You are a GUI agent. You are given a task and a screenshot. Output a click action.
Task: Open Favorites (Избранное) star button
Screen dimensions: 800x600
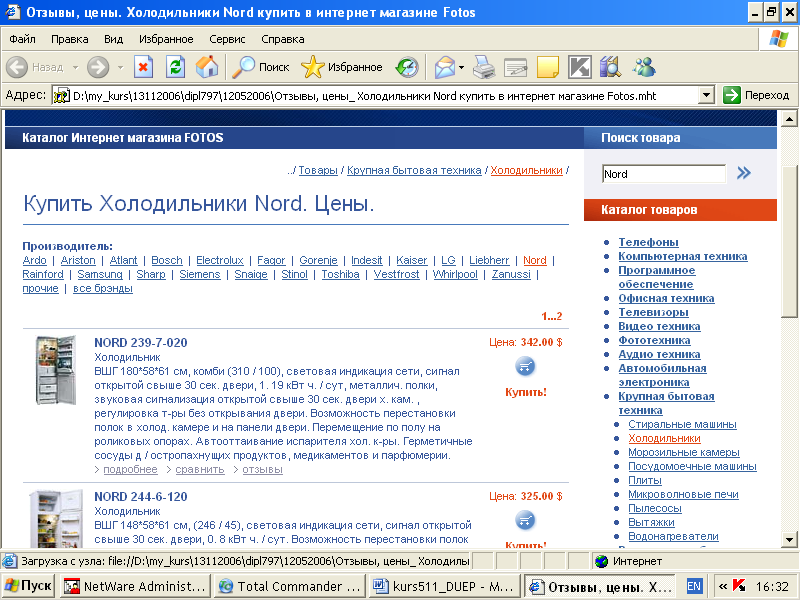coord(341,67)
